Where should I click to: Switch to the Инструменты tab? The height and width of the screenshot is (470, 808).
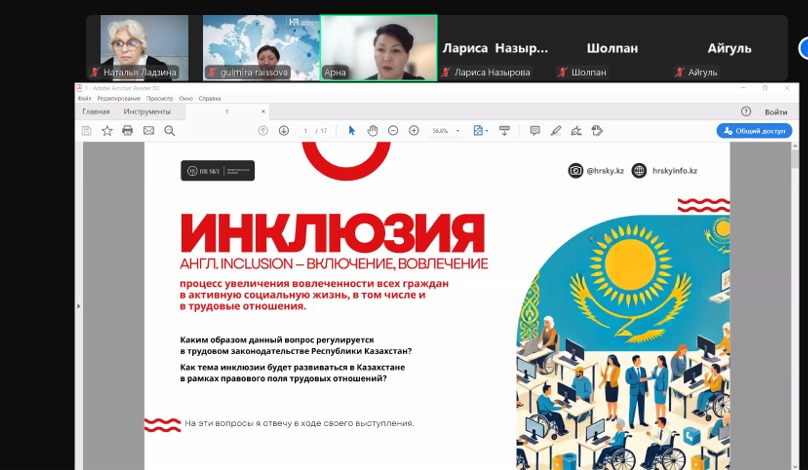[147, 112]
